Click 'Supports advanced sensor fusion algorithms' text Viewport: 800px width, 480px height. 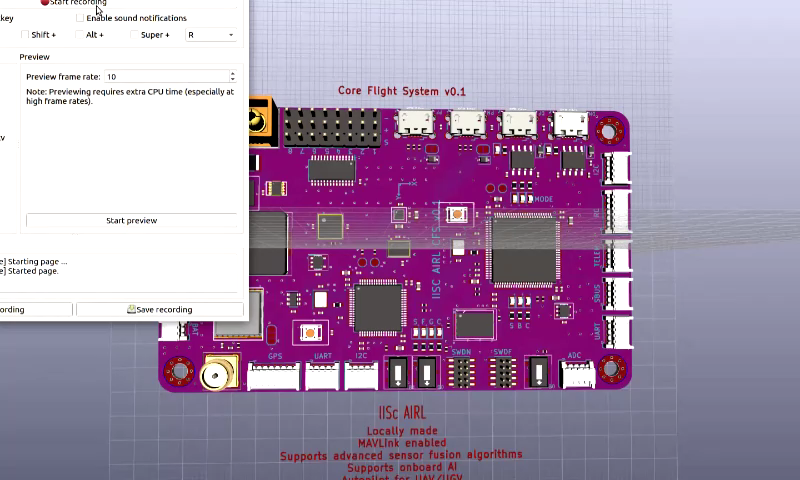point(401,455)
